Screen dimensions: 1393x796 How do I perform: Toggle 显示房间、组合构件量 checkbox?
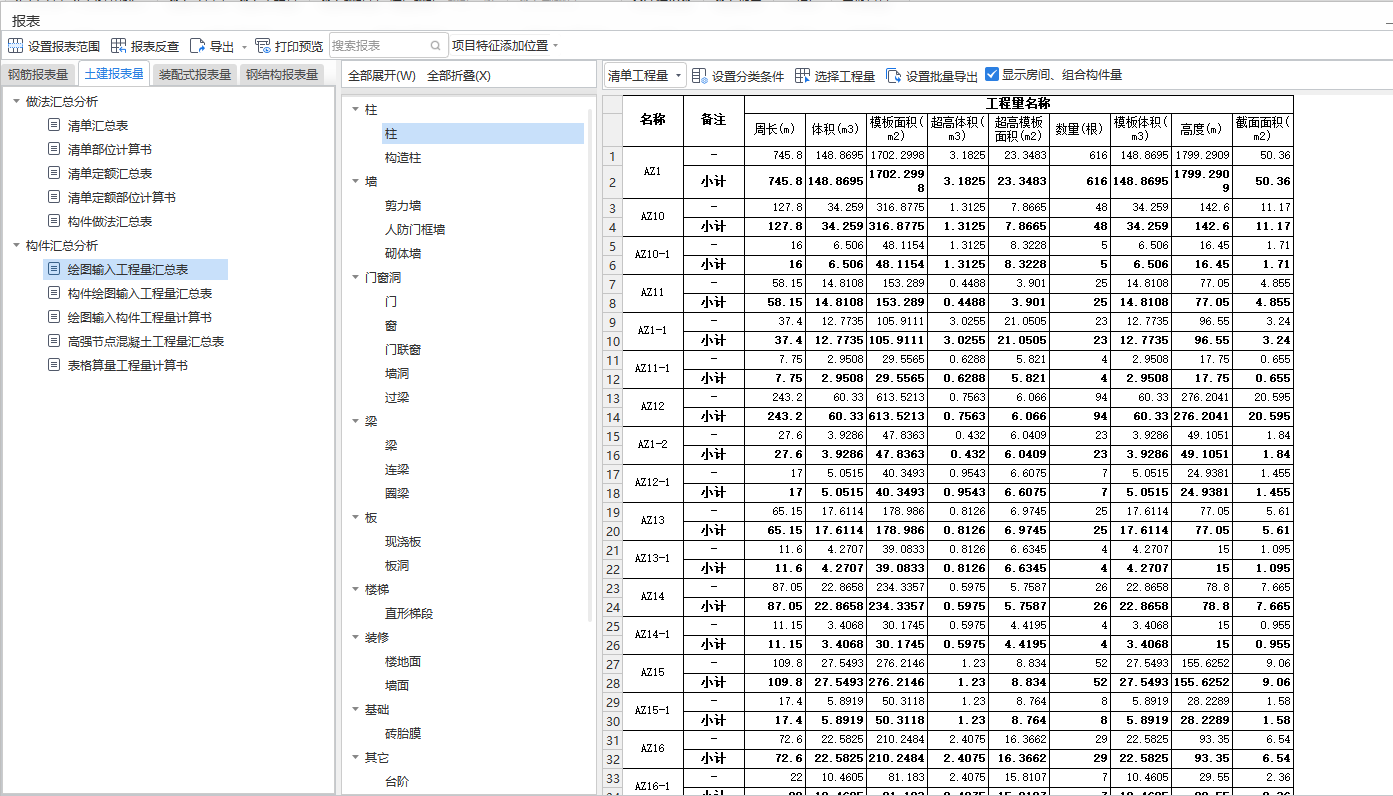click(992, 75)
